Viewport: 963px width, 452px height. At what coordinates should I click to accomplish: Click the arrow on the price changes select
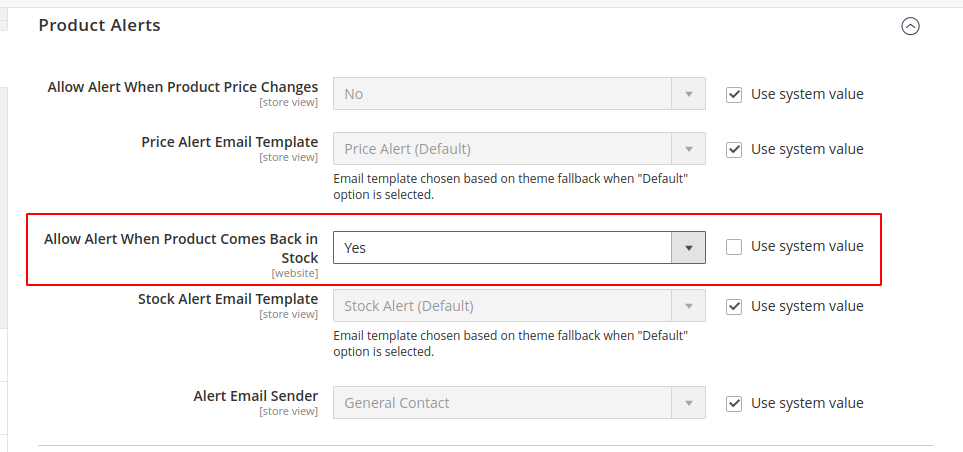tap(688, 94)
